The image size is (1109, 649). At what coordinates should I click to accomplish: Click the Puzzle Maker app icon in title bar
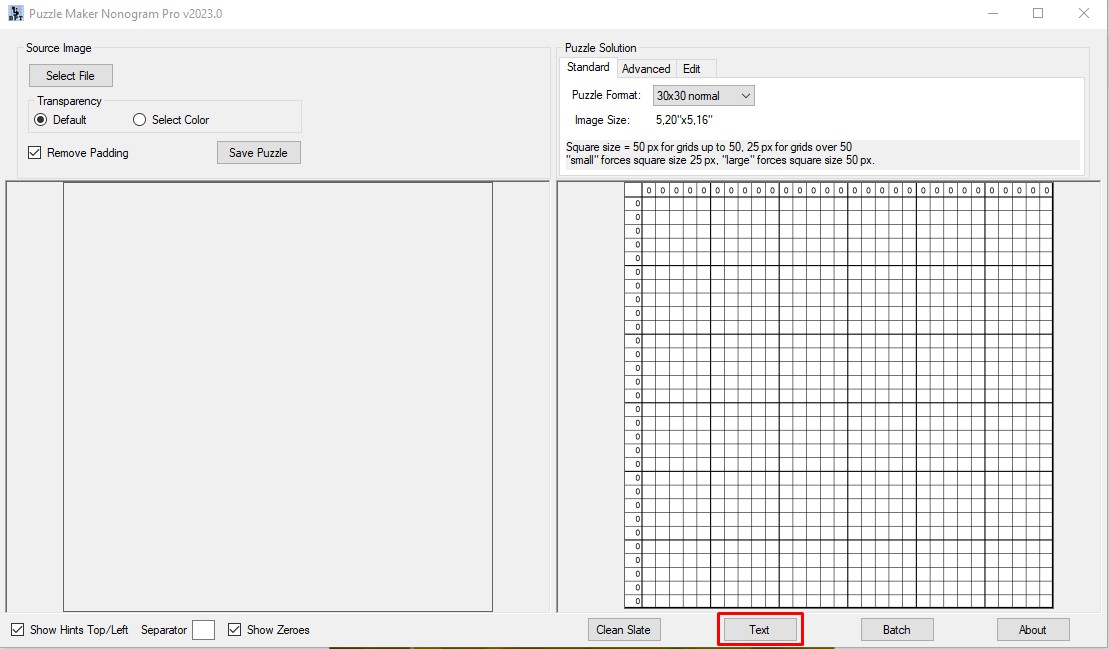(x=15, y=14)
